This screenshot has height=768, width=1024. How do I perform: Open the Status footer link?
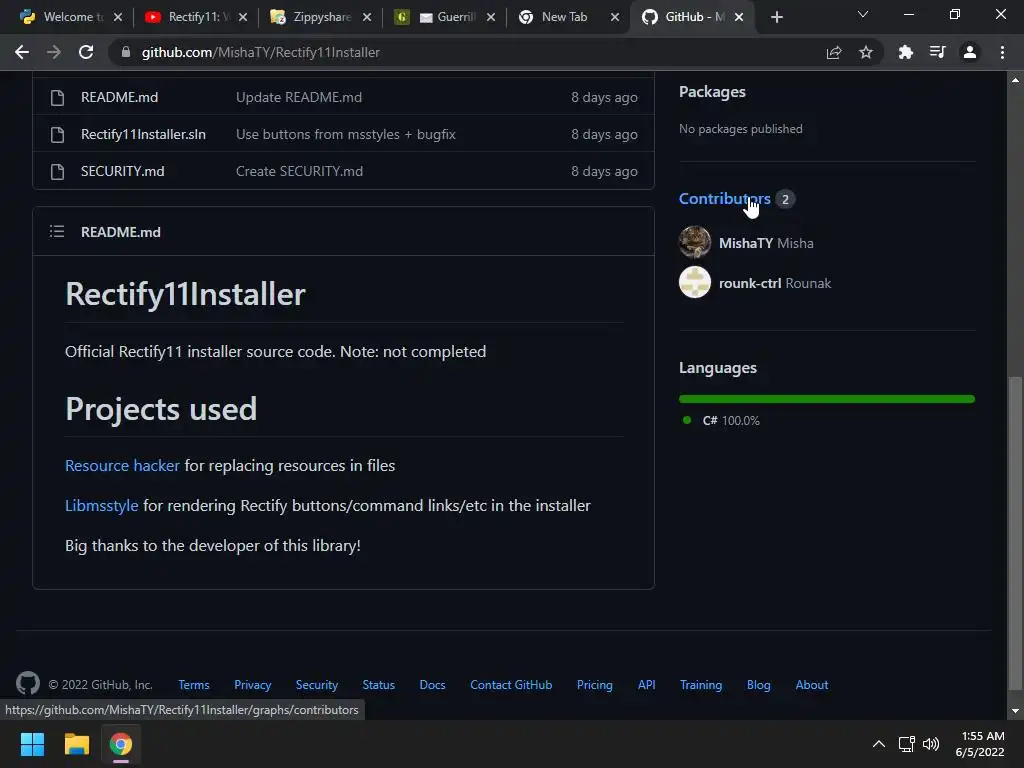379,684
